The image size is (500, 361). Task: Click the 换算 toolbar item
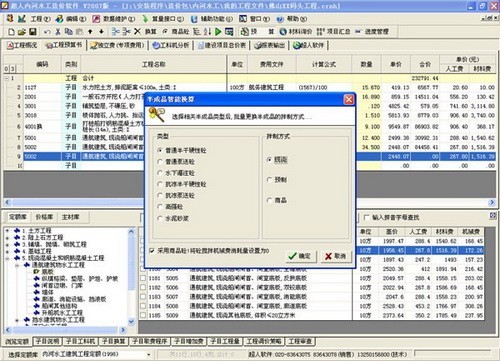point(150,32)
